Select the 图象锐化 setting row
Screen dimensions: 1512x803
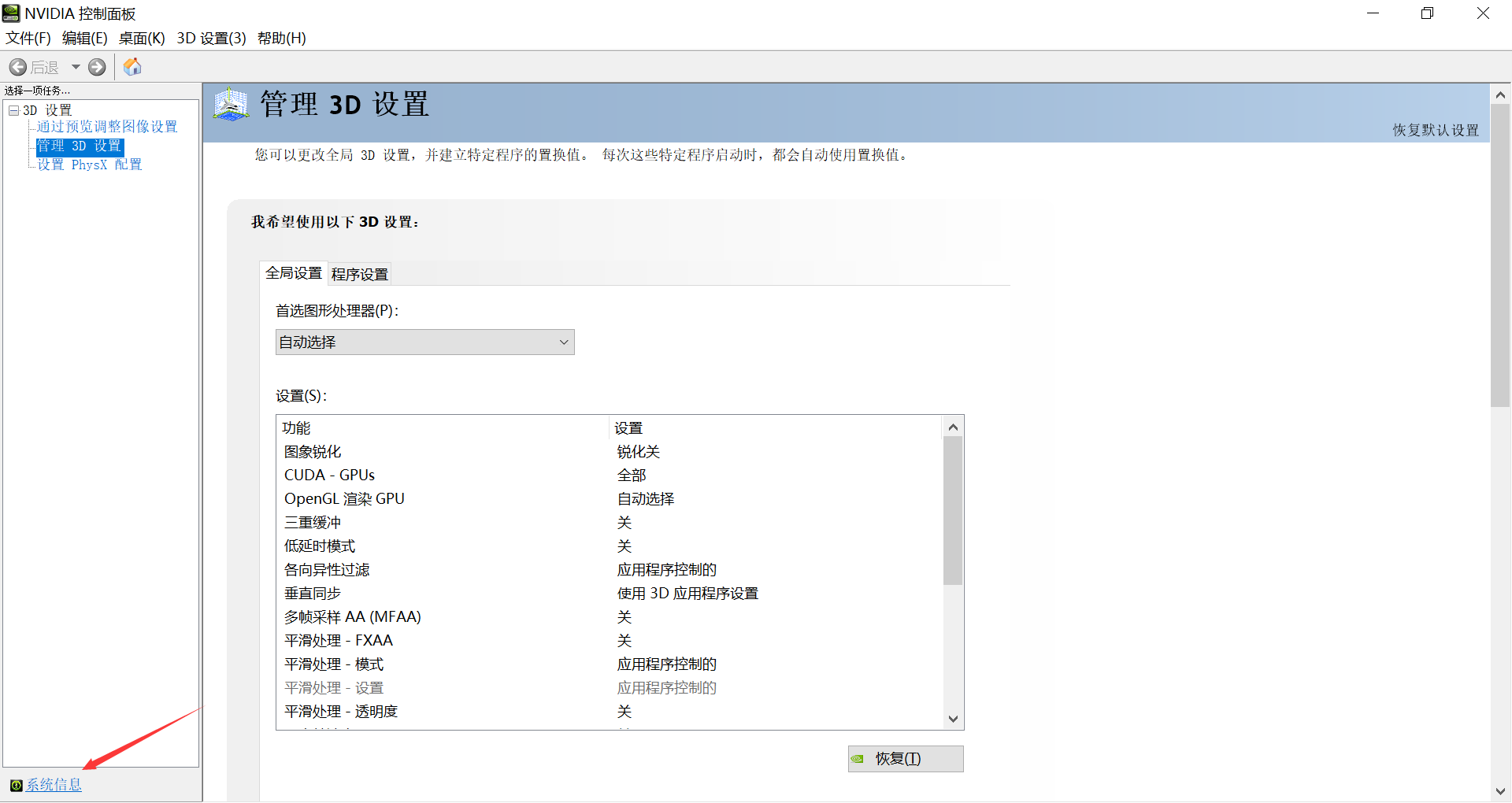tap(610, 452)
